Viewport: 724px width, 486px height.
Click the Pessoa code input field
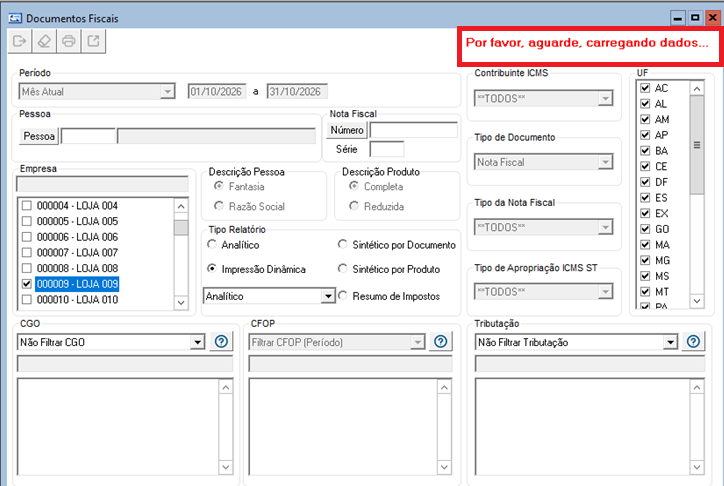coord(88,136)
